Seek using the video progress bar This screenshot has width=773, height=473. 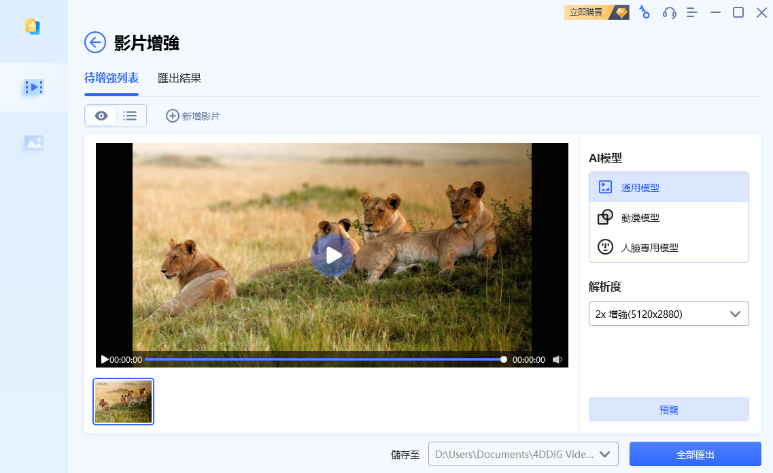[x=323, y=360]
